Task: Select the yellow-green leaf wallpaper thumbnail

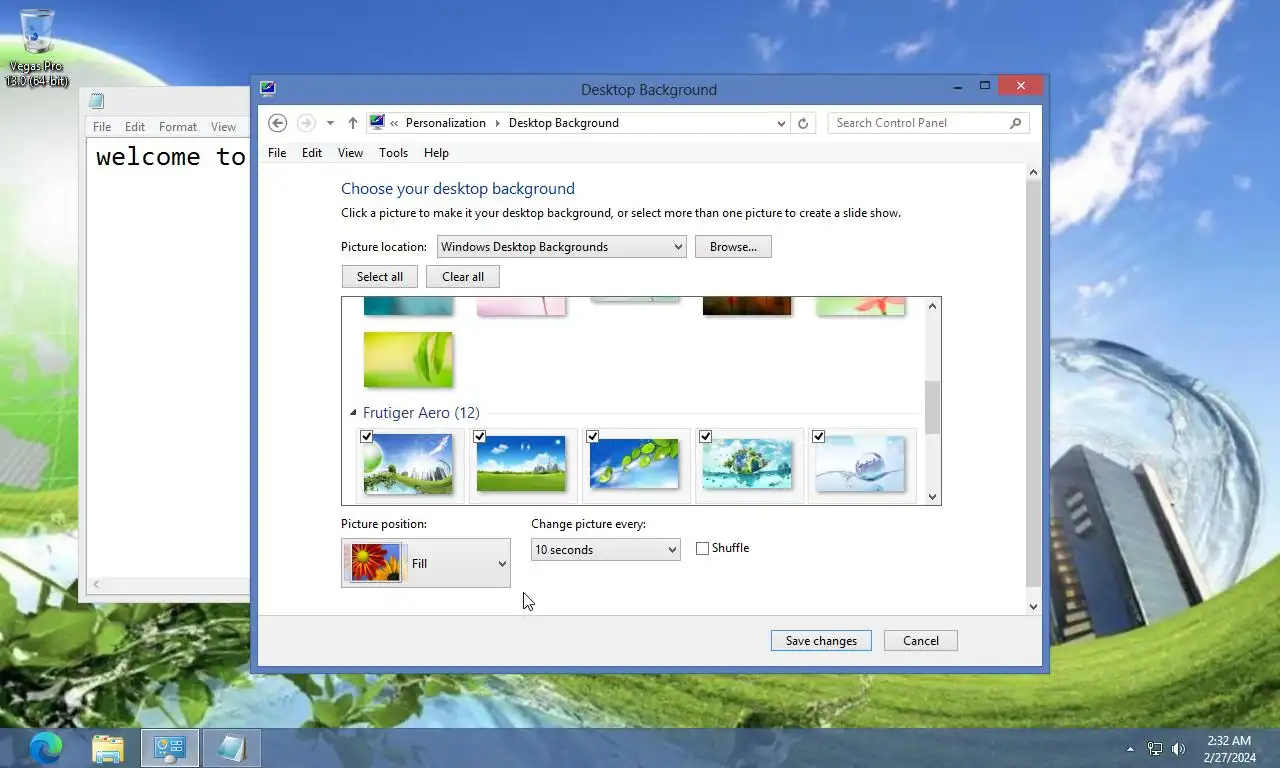Action: (x=408, y=360)
